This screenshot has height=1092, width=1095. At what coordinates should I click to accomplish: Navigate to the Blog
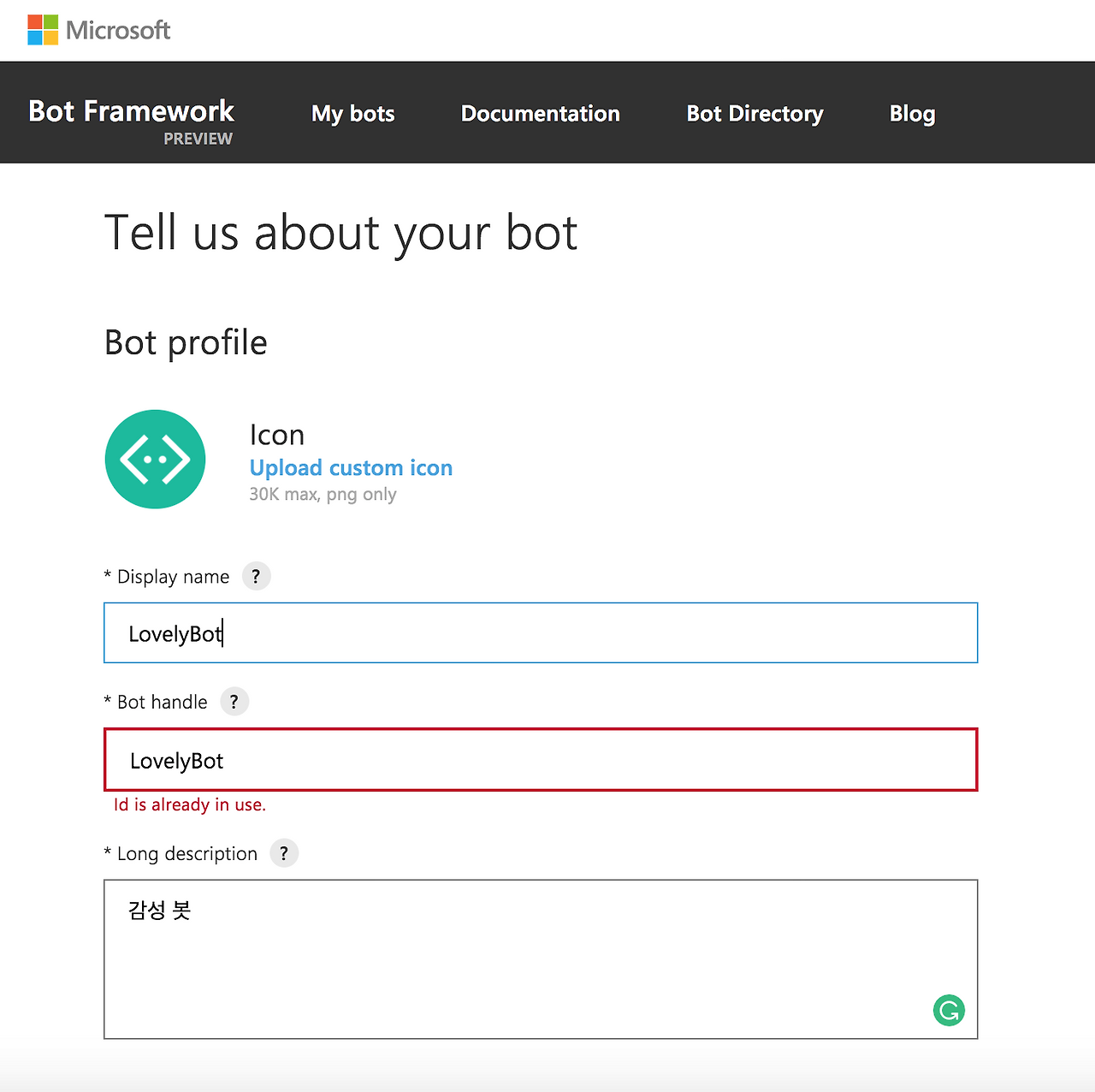(x=912, y=113)
